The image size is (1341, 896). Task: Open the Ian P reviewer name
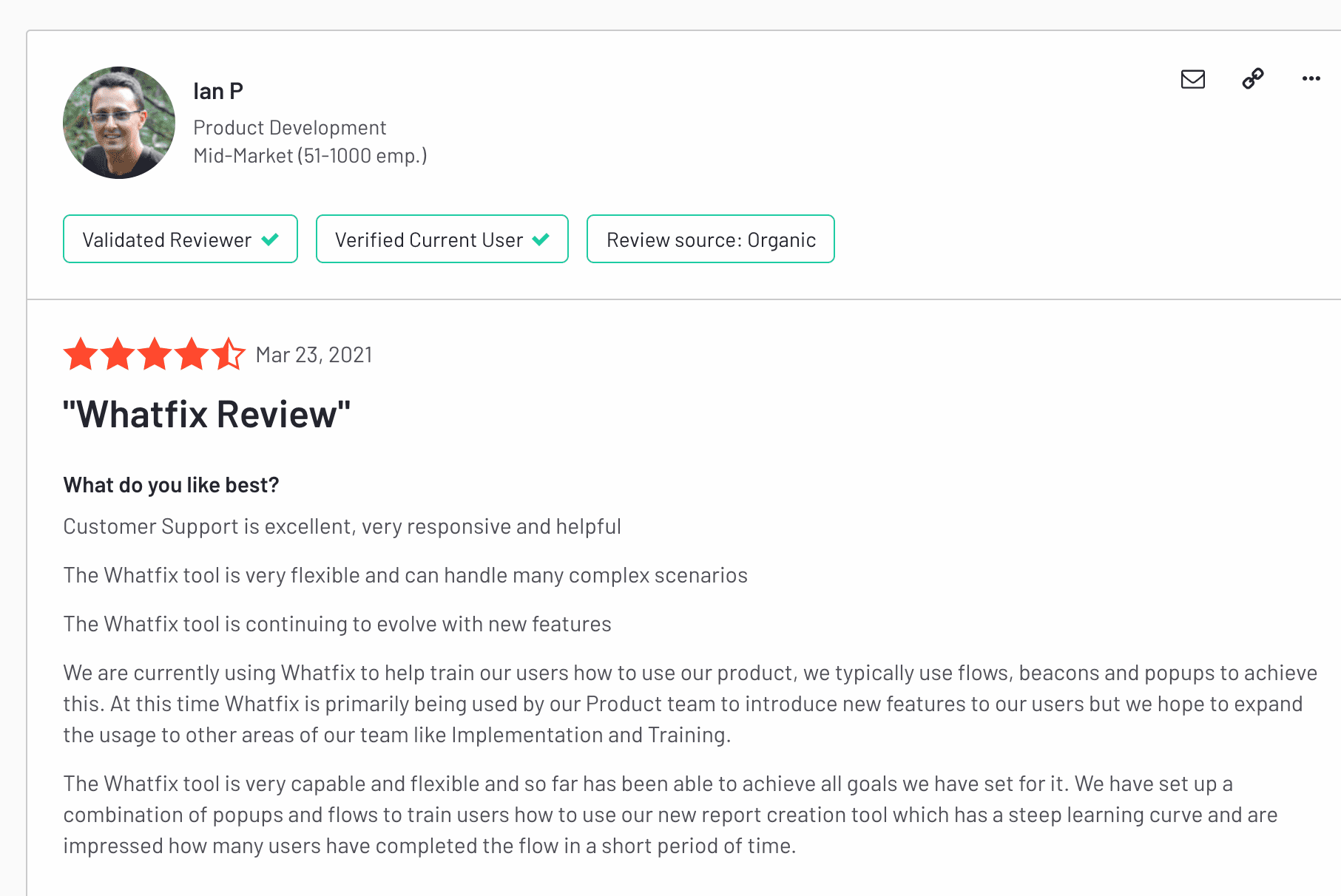(218, 91)
